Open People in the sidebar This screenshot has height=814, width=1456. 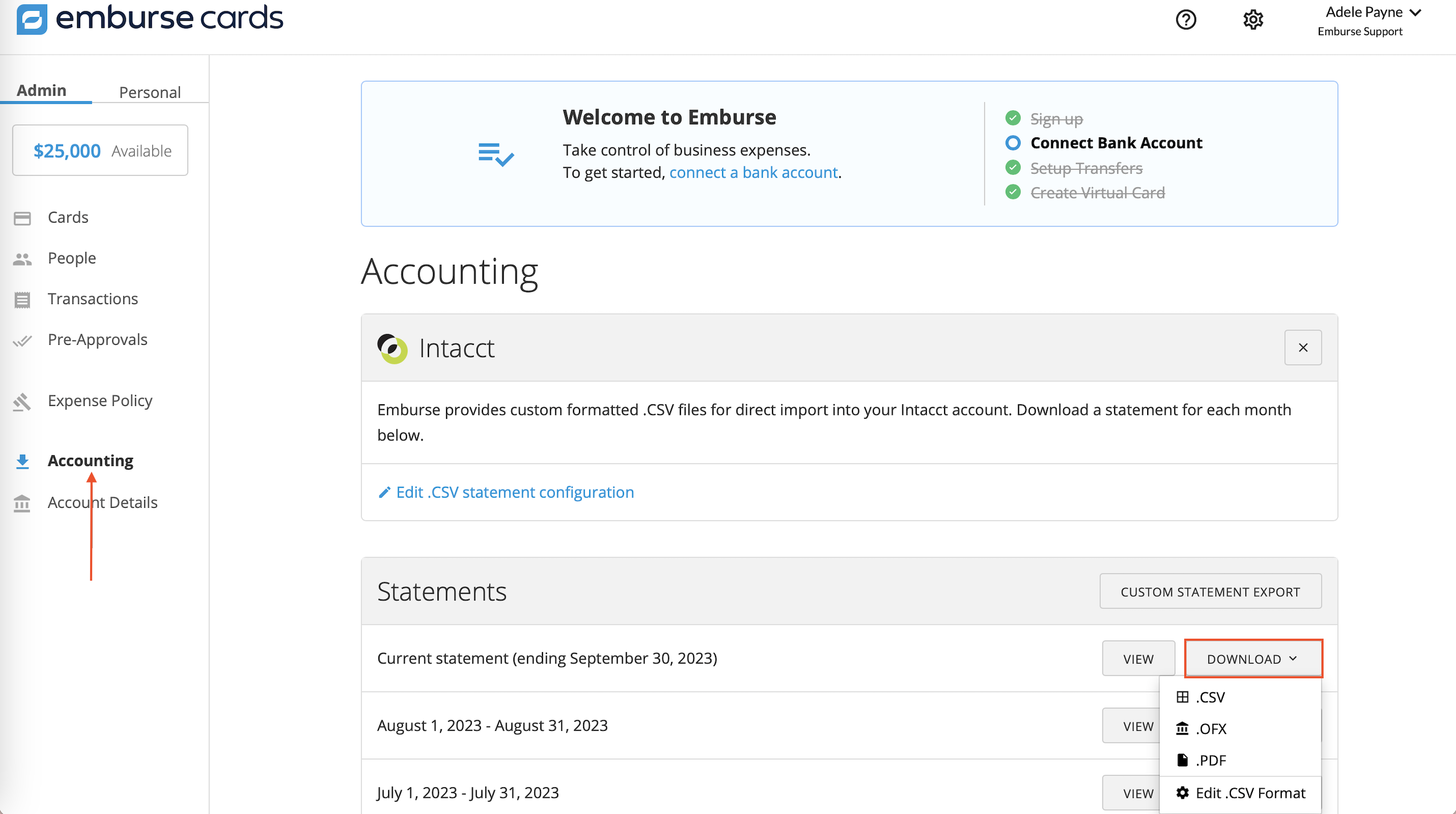pos(72,258)
